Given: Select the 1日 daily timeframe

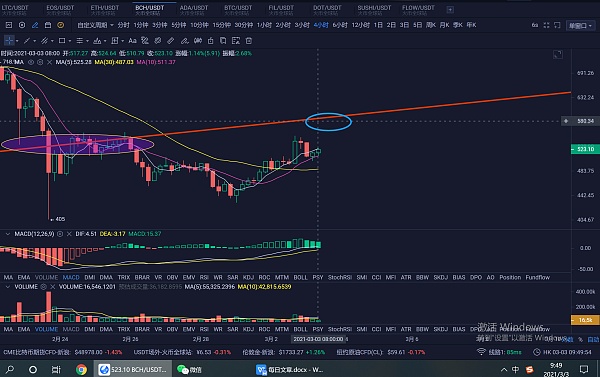Looking at the screenshot, I should [x=378, y=25].
